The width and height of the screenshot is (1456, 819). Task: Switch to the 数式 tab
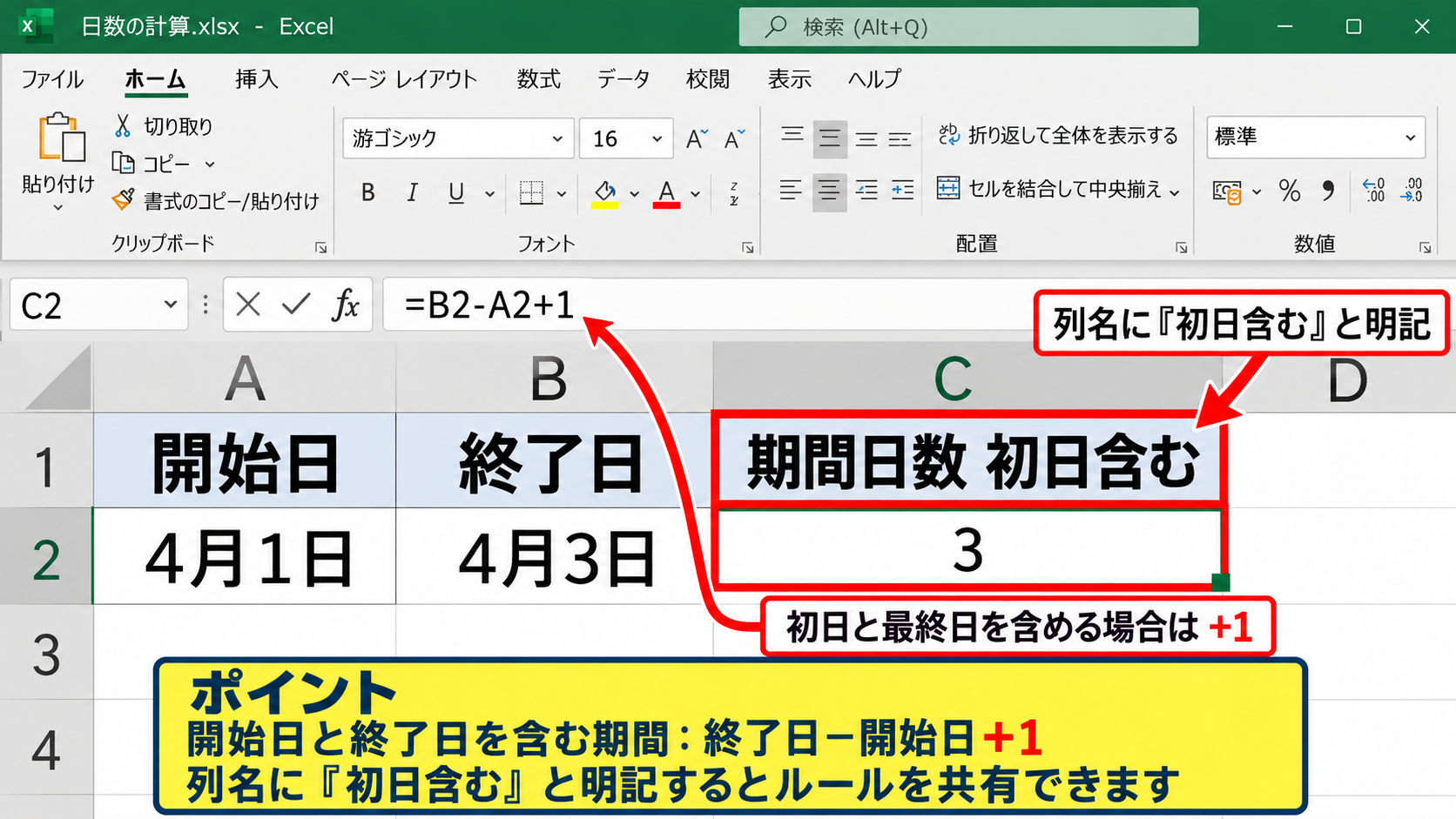click(539, 79)
